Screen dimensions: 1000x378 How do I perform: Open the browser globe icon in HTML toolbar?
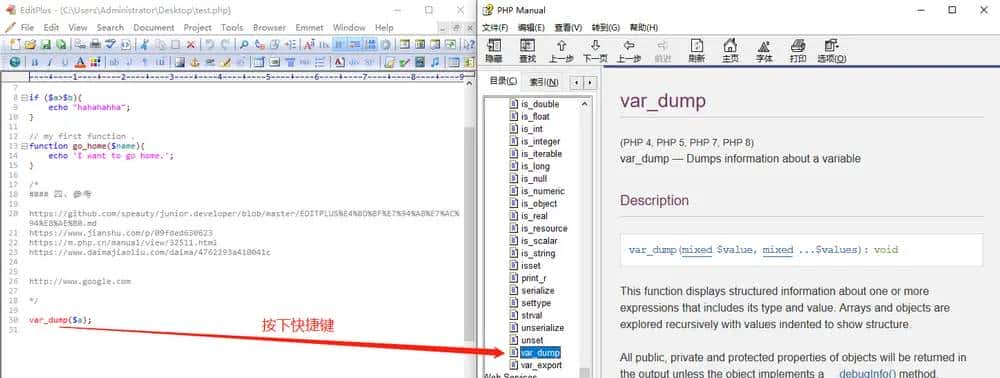coord(15,62)
